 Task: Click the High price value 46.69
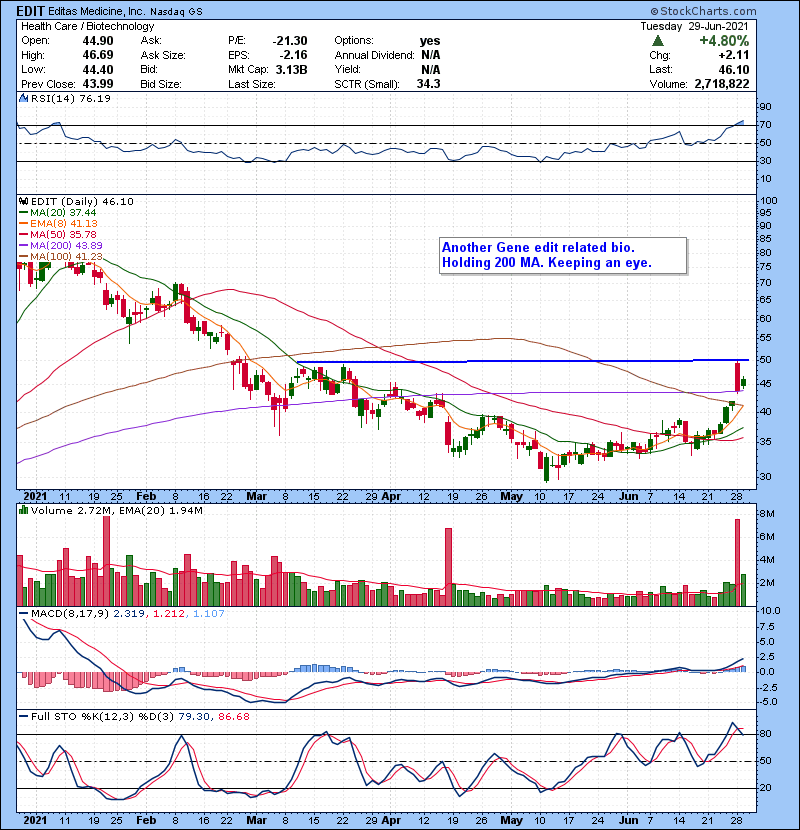coord(98,55)
